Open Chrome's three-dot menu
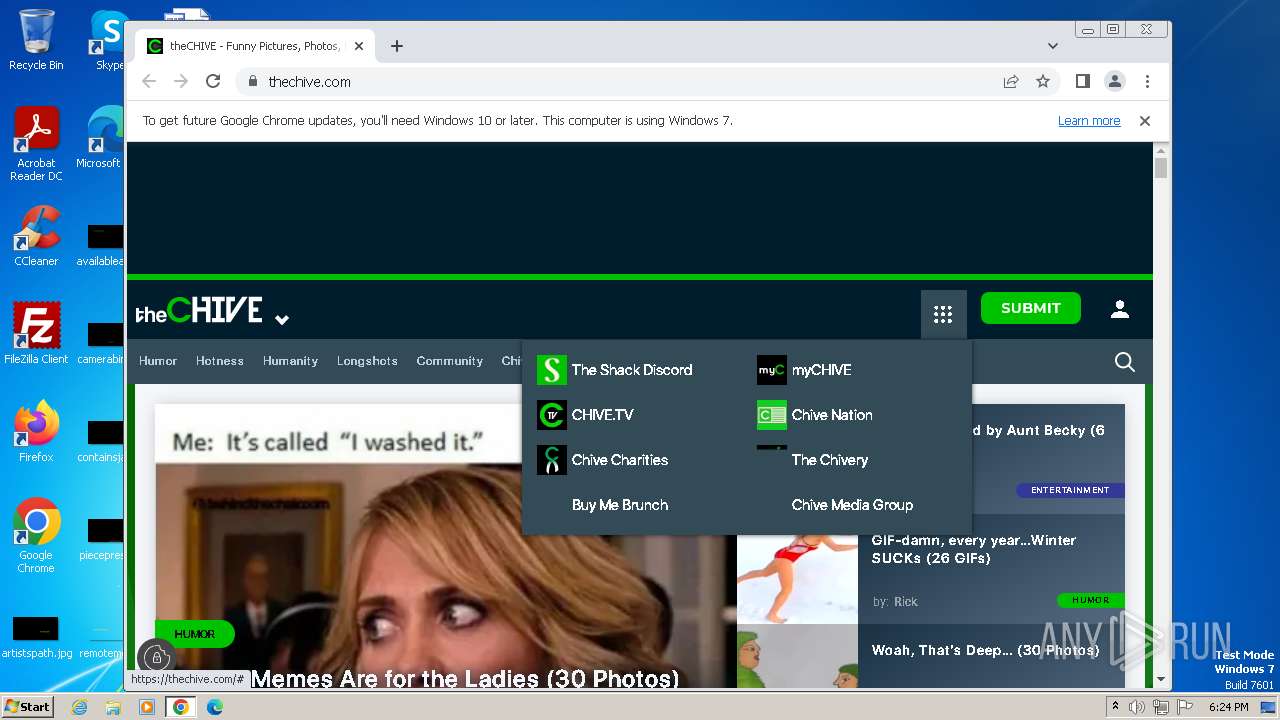This screenshot has height=720, width=1280. click(1147, 81)
